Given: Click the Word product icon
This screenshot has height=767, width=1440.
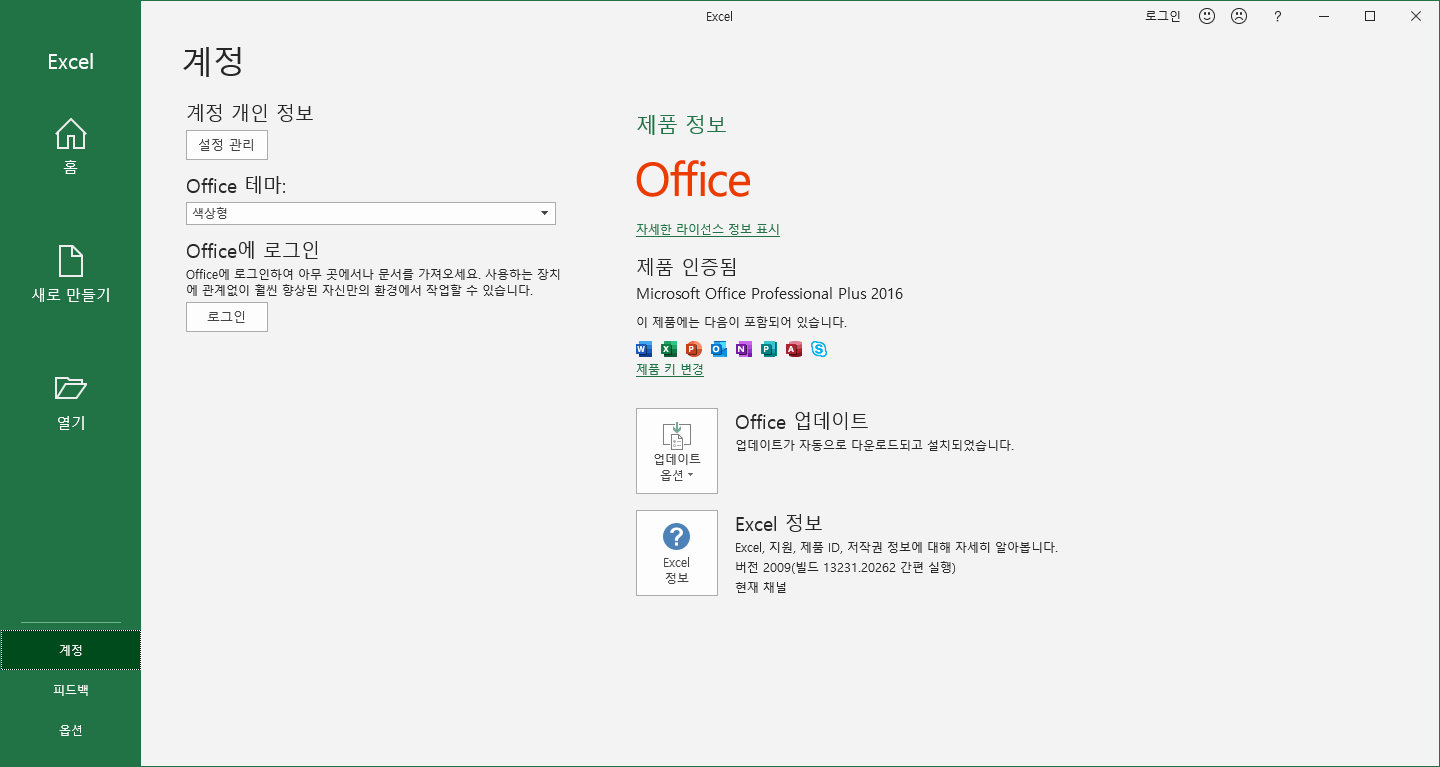Looking at the screenshot, I should 644,349.
